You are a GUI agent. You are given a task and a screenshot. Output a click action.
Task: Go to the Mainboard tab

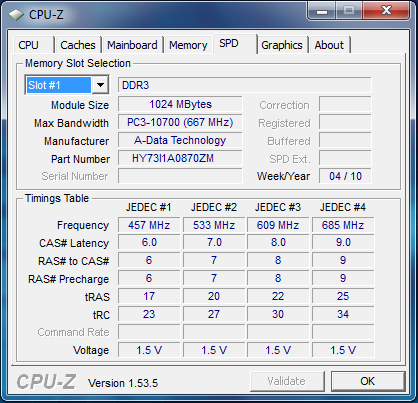pyautogui.click(x=132, y=45)
